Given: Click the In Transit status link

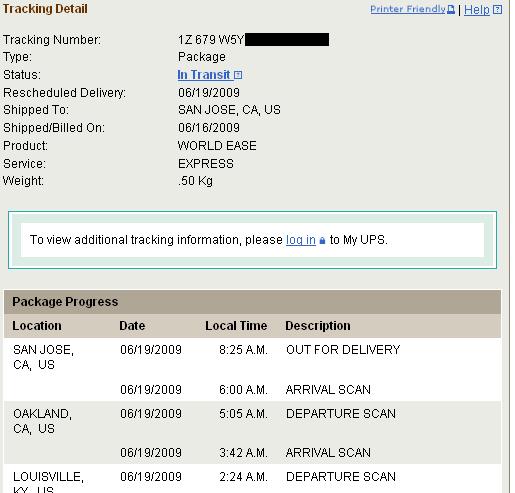Looking at the screenshot, I should (x=204, y=75).
